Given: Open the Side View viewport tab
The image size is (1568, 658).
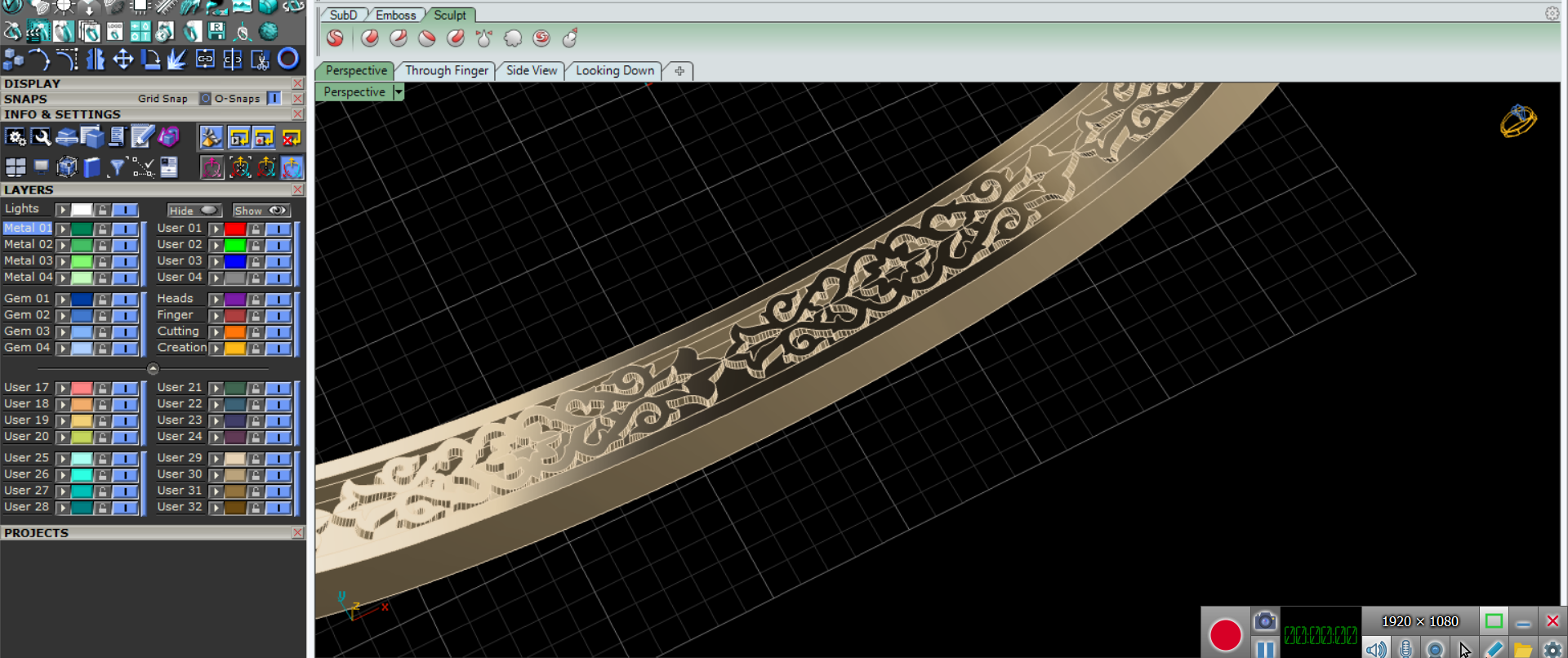Looking at the screenshot, I should 531,71.
